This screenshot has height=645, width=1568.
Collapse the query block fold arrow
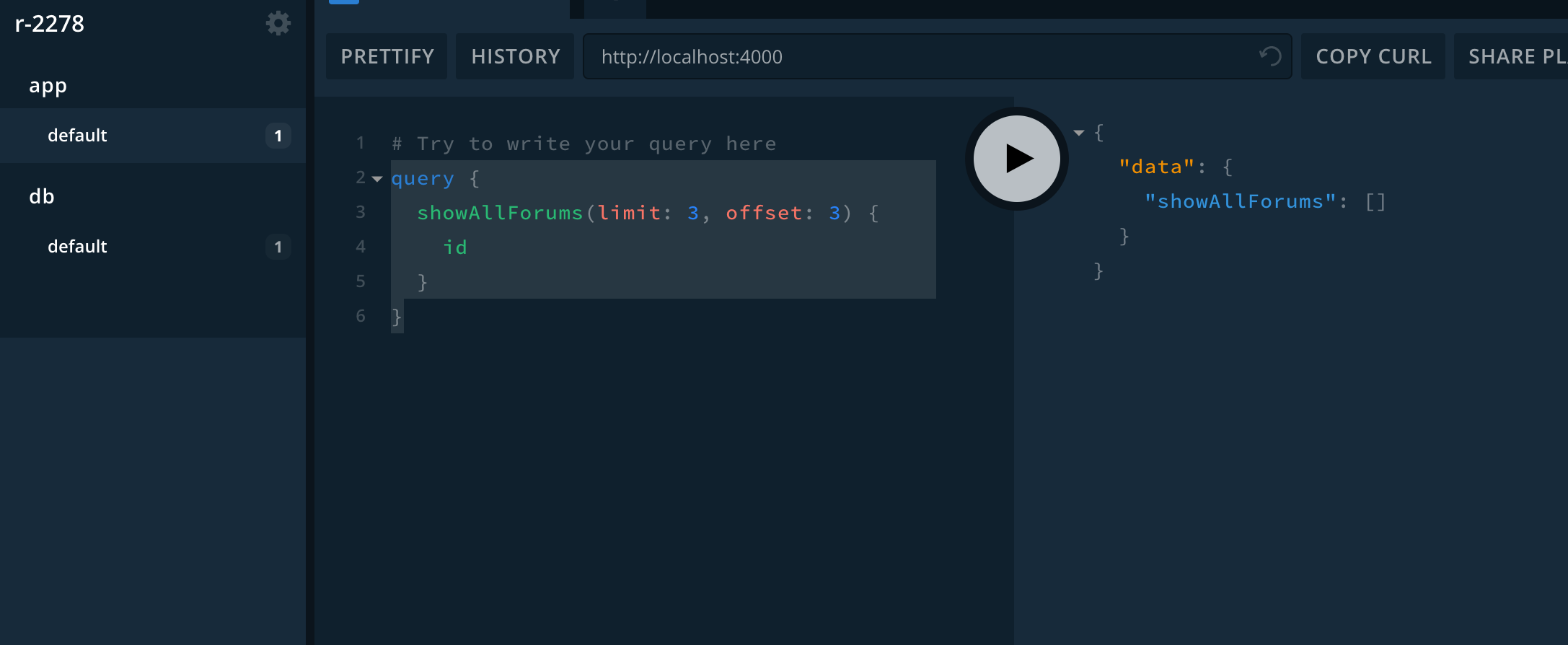[377, 179]
